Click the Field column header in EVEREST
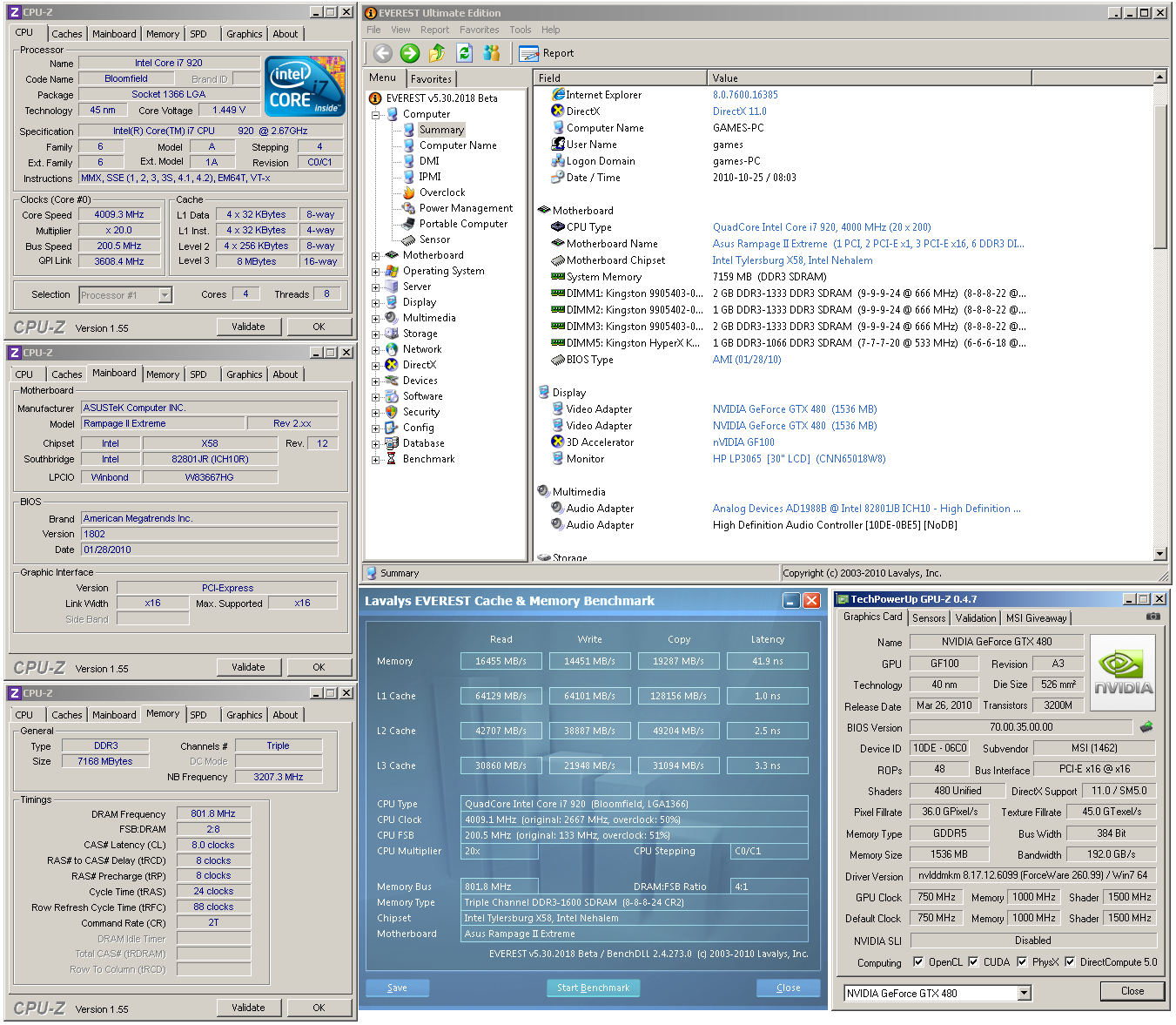This screenshot has width=1176, height=1025. click(620, 78)
